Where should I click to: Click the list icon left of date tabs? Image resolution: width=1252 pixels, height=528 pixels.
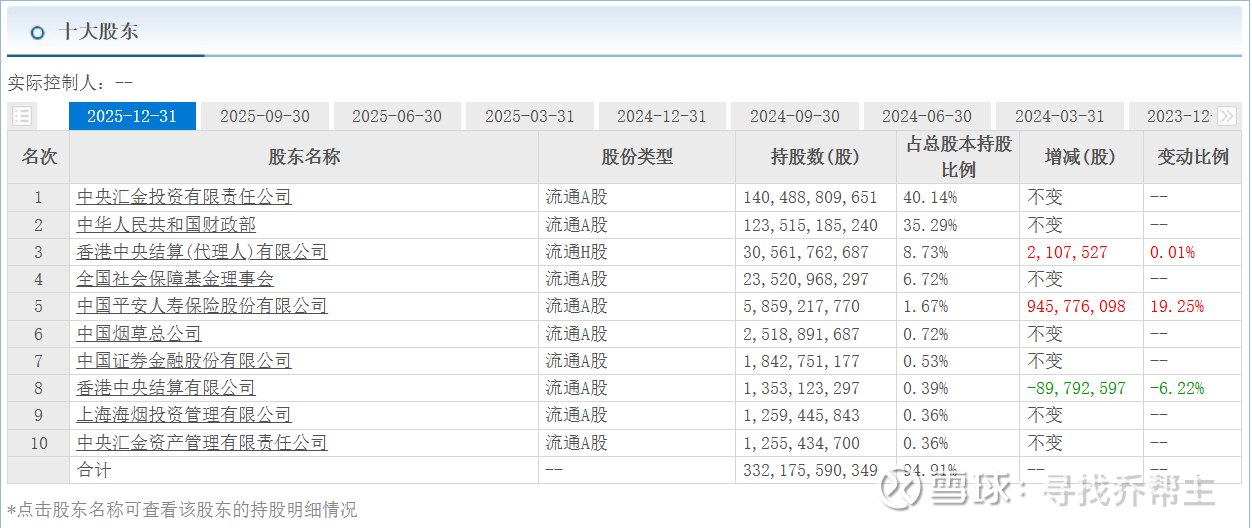[x=22, y=116]
